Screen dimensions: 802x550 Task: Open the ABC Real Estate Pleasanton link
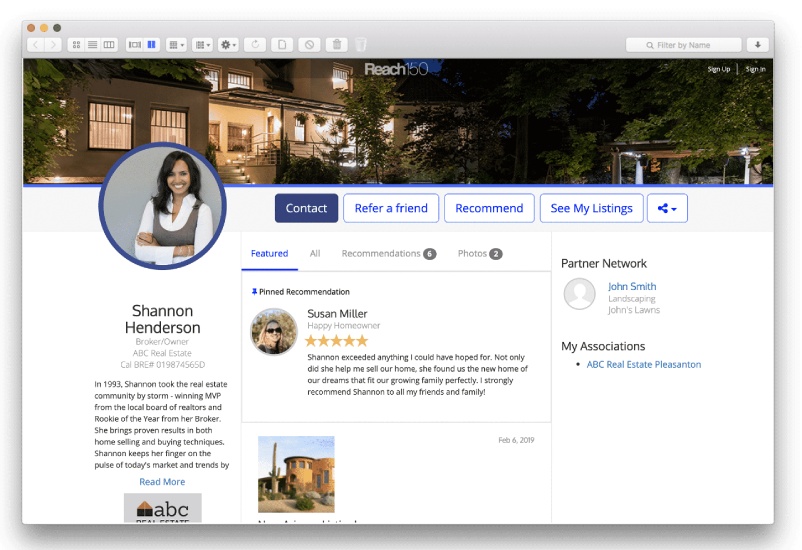[x=643, y=365]
